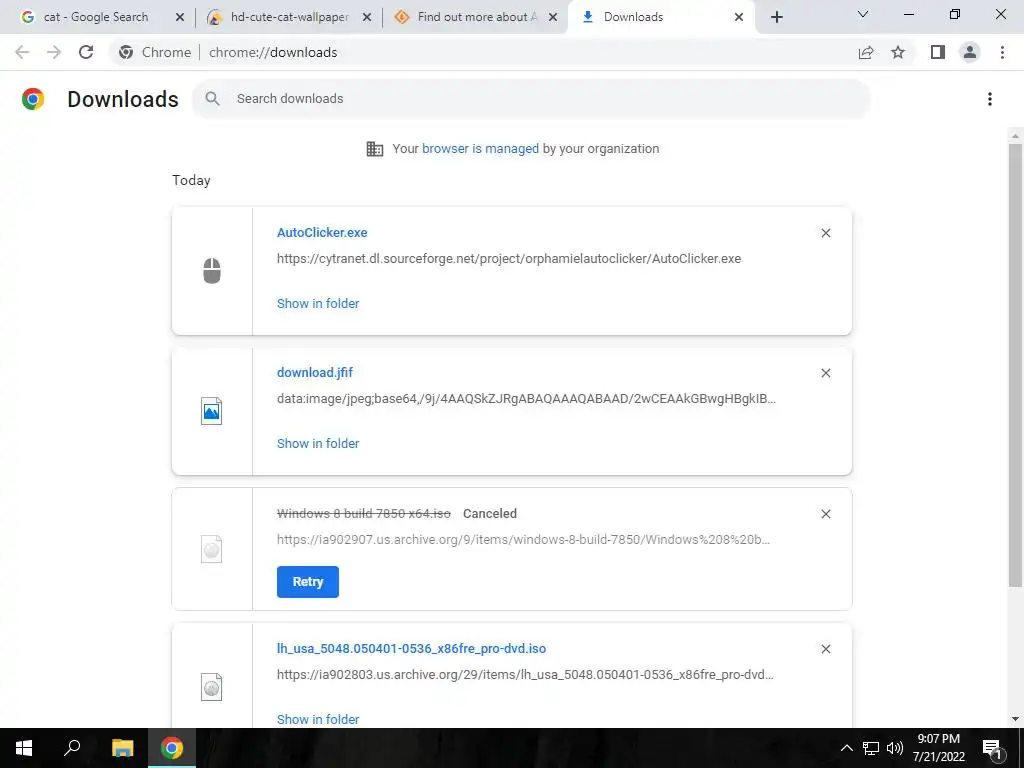This screenshot has width=1024, height=768.
Task: Open the notification center icon
Action: (993, 749)
